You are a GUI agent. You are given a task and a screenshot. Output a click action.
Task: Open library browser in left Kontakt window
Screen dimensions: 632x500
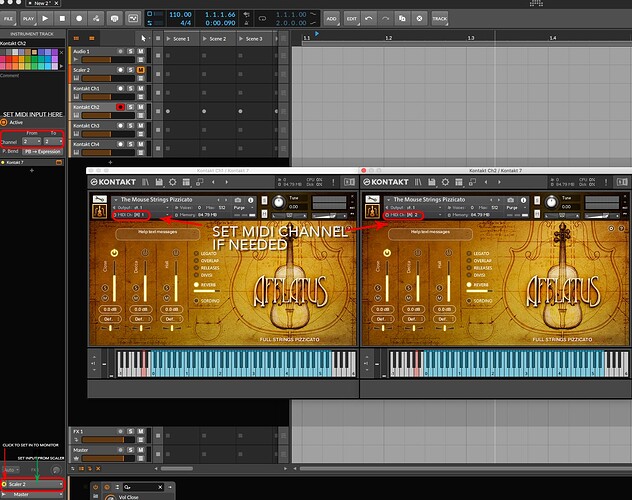click(x=146, y=182)
